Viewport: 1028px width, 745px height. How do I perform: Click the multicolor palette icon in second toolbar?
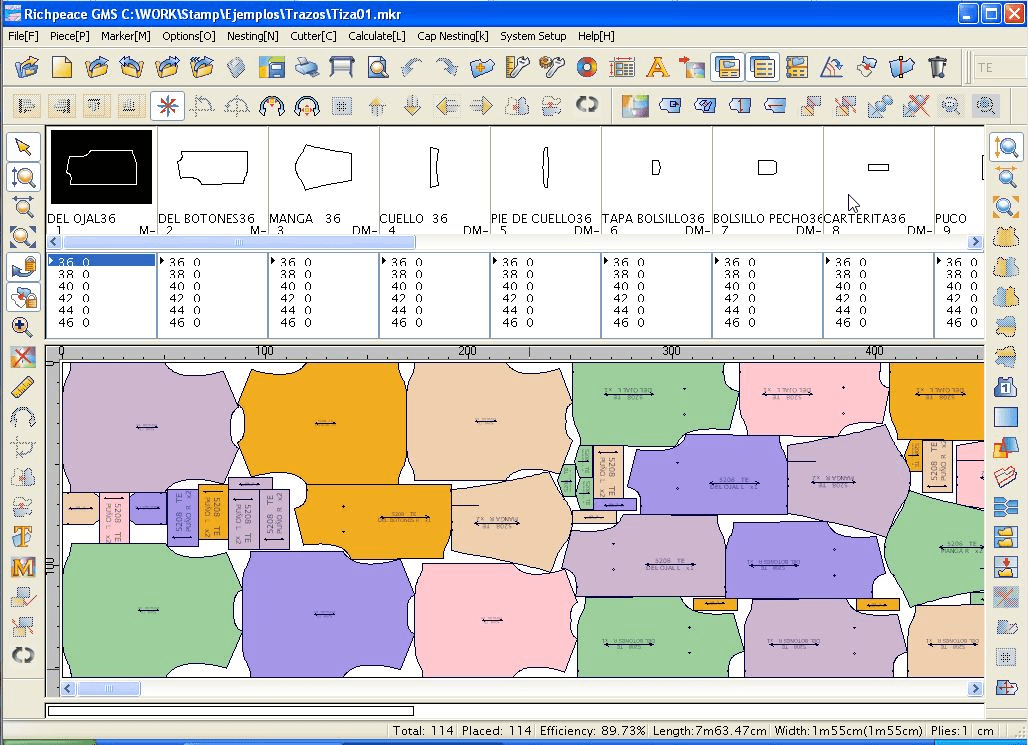(x=634, y=106)
